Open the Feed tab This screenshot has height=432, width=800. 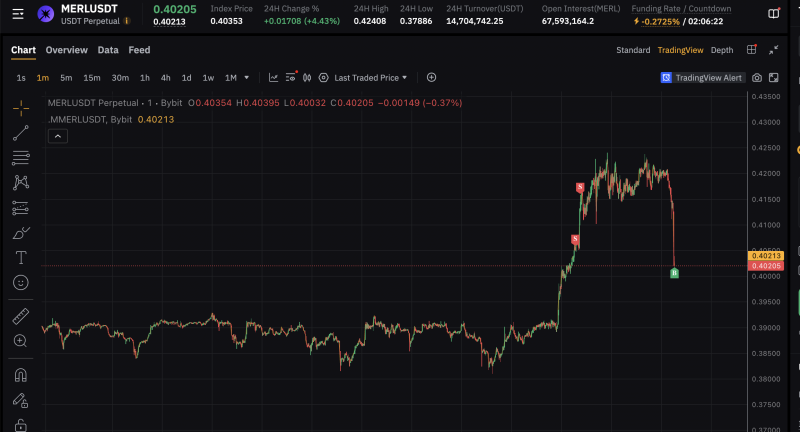point(139,50)
